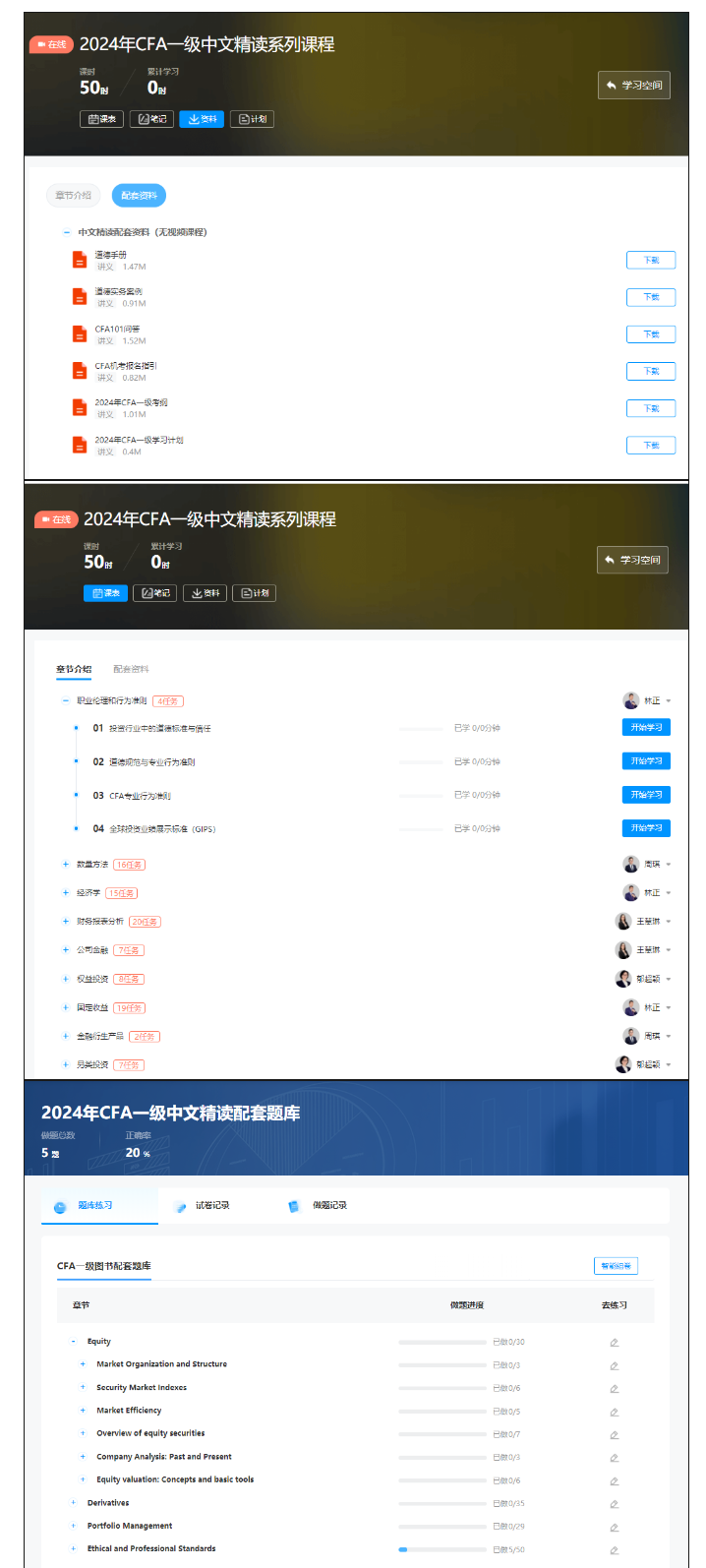Expand the 财务报表分析 chapter

66,922
